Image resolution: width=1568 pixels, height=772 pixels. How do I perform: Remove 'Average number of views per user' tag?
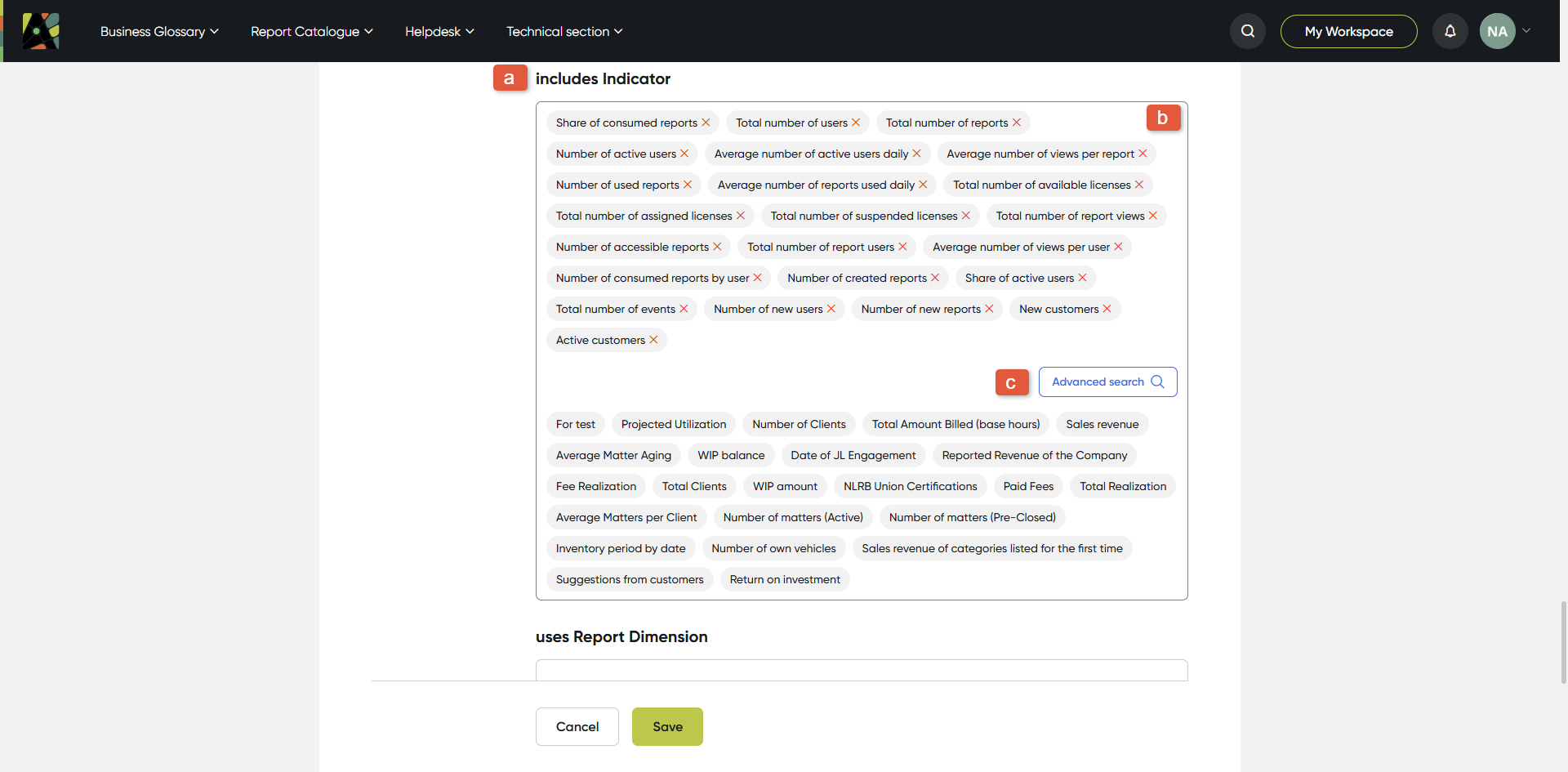pyautogui.click(x=1118, y=247)
